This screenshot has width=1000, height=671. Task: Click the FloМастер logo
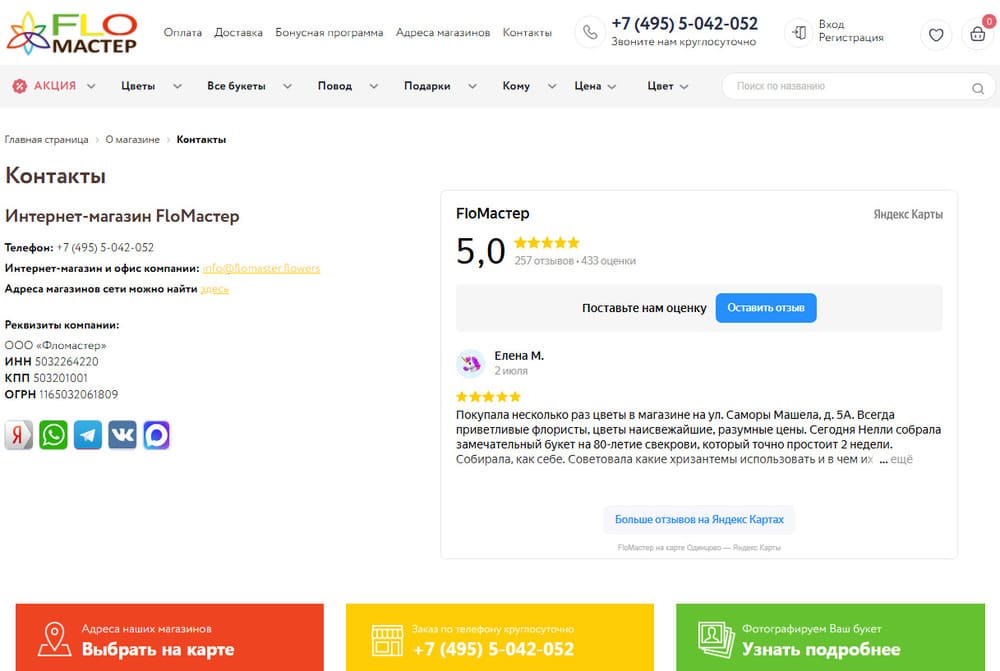[71, 33]
